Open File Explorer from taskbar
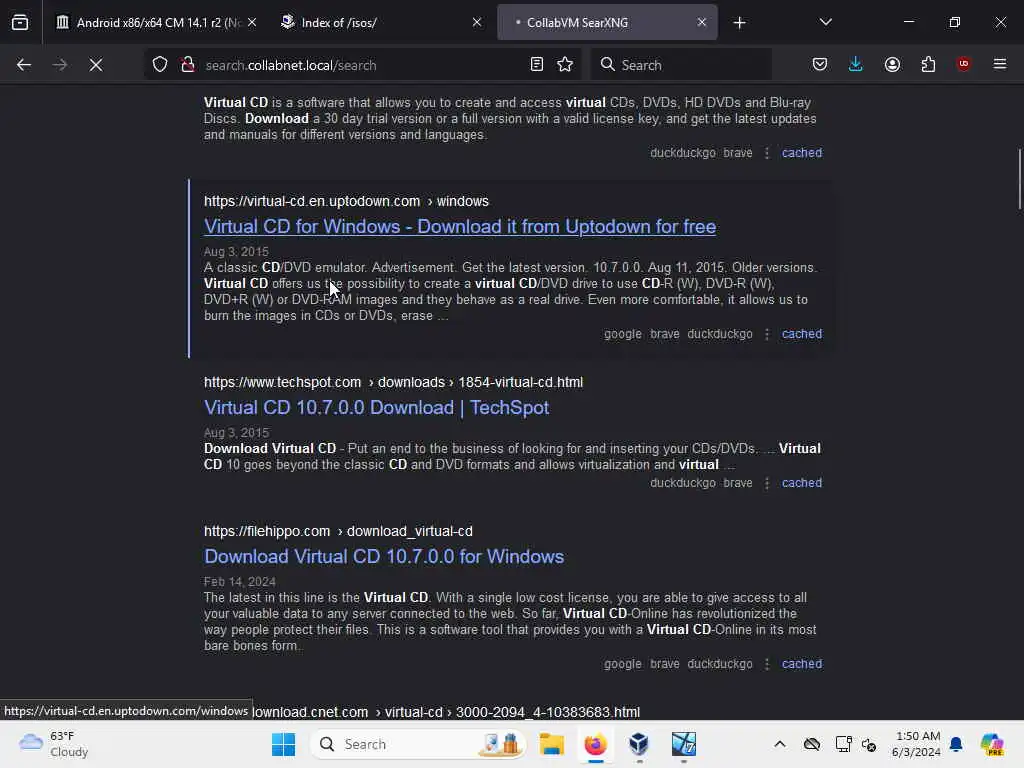1024x768 pixels. point(551,744)
